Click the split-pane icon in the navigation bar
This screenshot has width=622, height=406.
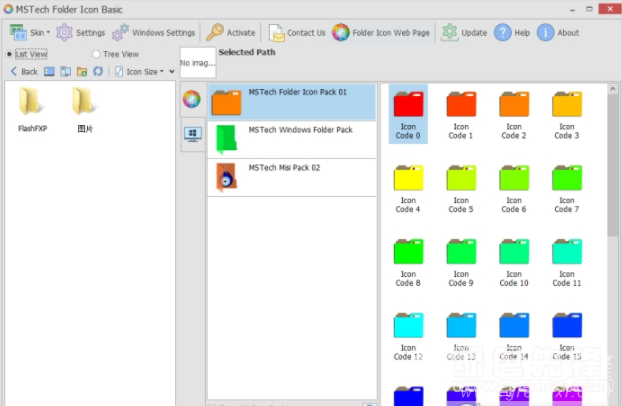click(x=65, y=71)
